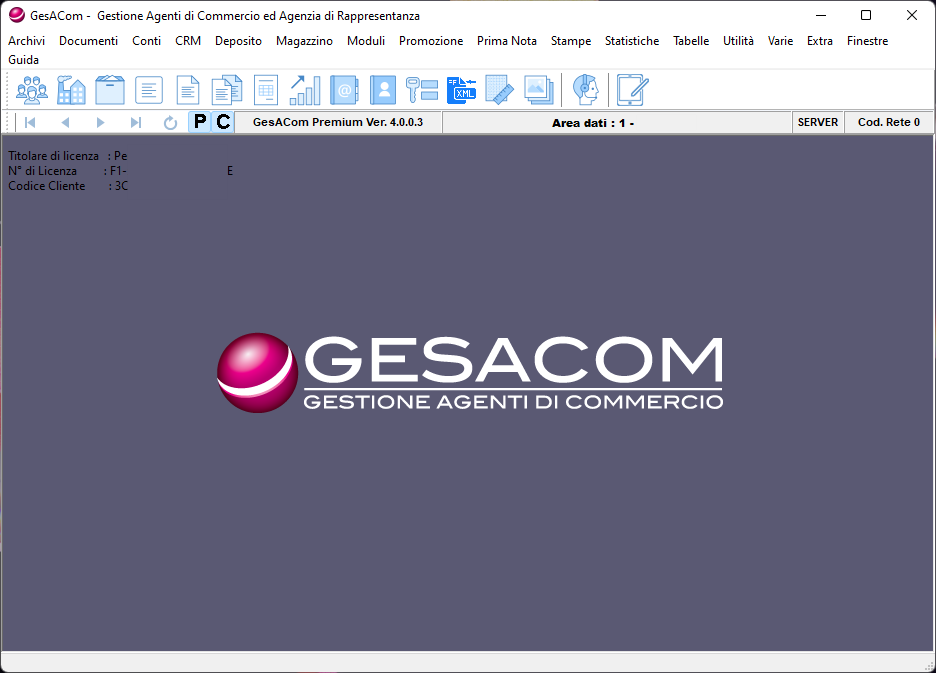Screen dimensions: 936x673
Task: Open the Utilità menu
Action: coord(738,41)
